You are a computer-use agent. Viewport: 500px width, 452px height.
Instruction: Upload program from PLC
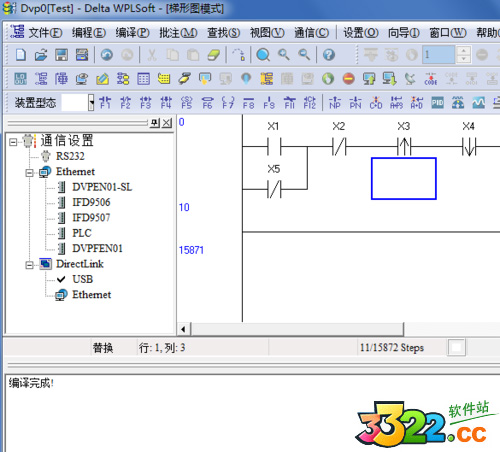tap(369, 79)
